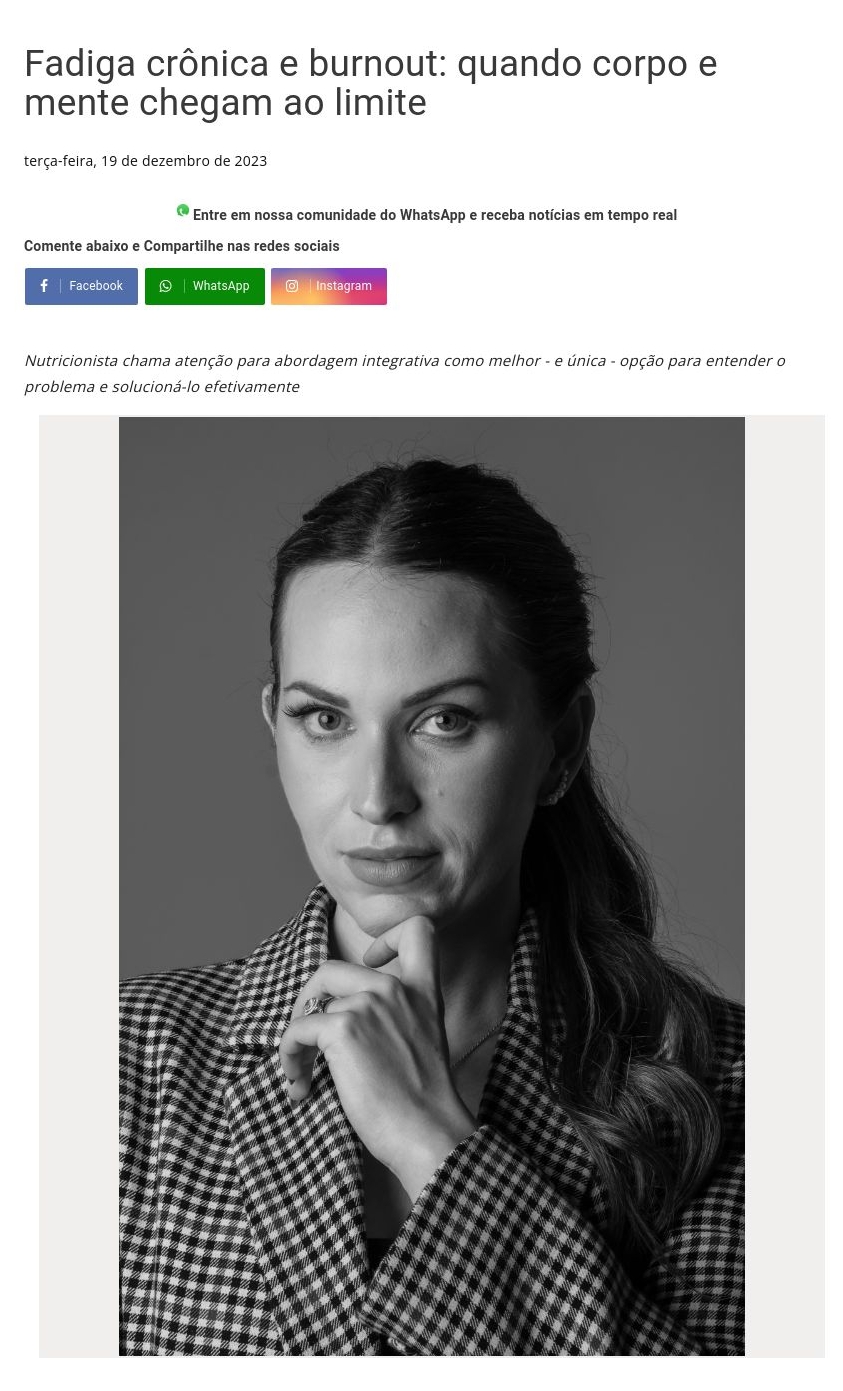This screenshot has height=1391, width=843.
Task: Share the article via WhatsApp label
Action: (x=221, y=286)
